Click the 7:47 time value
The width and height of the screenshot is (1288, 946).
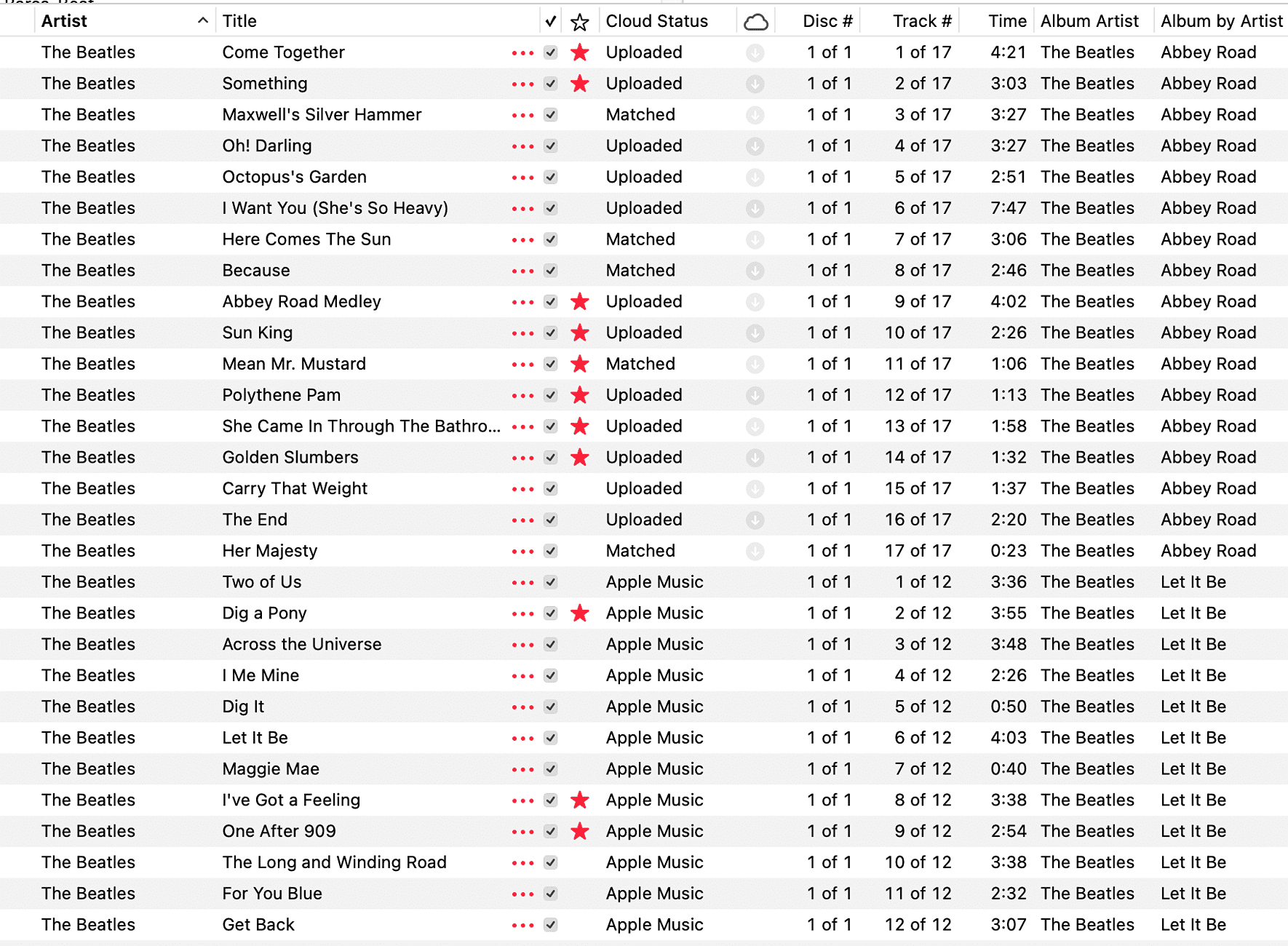coord(1008,208)
